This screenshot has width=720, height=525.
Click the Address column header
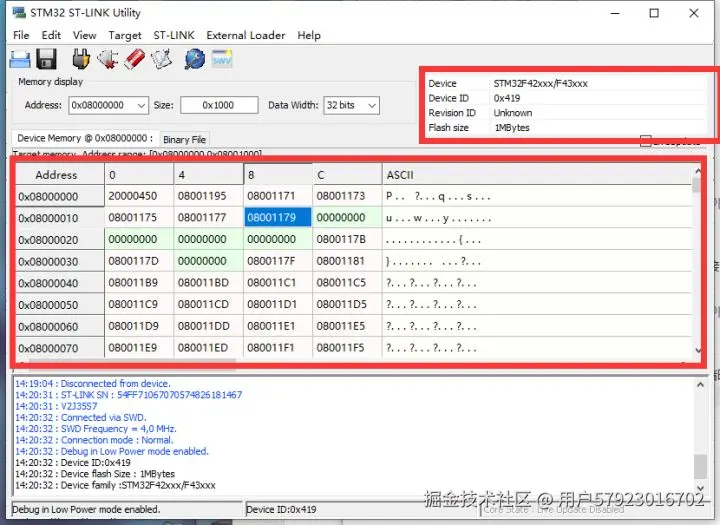pyautogui.click(x=60, y=175)
